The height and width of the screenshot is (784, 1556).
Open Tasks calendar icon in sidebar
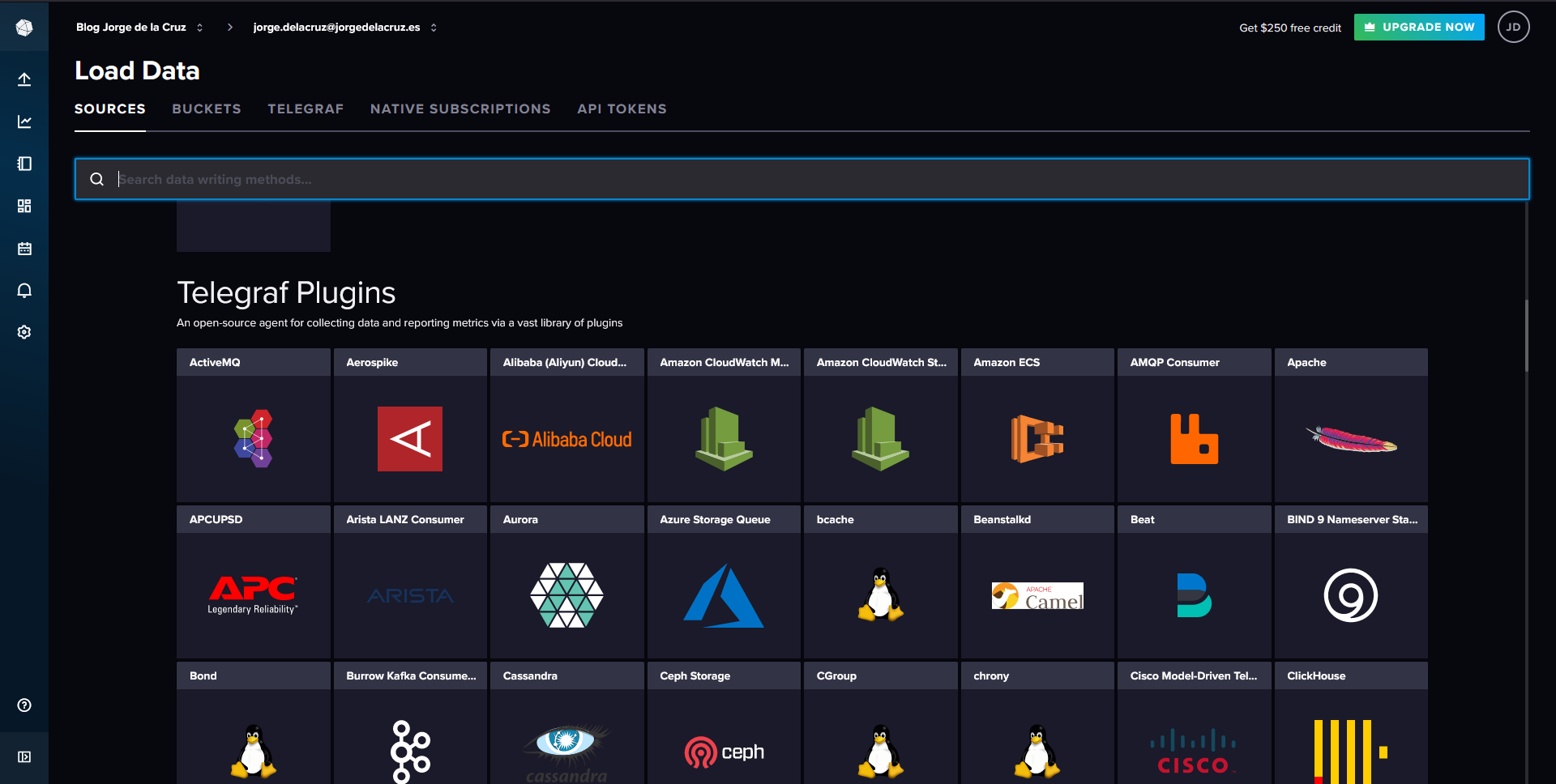click(24, 248)
